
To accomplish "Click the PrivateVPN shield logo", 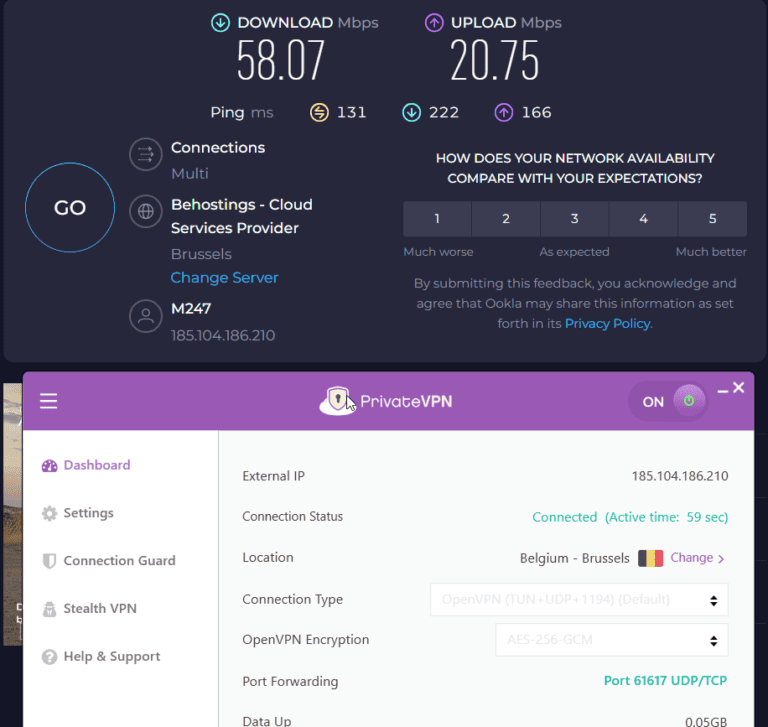I will [337, 401].
